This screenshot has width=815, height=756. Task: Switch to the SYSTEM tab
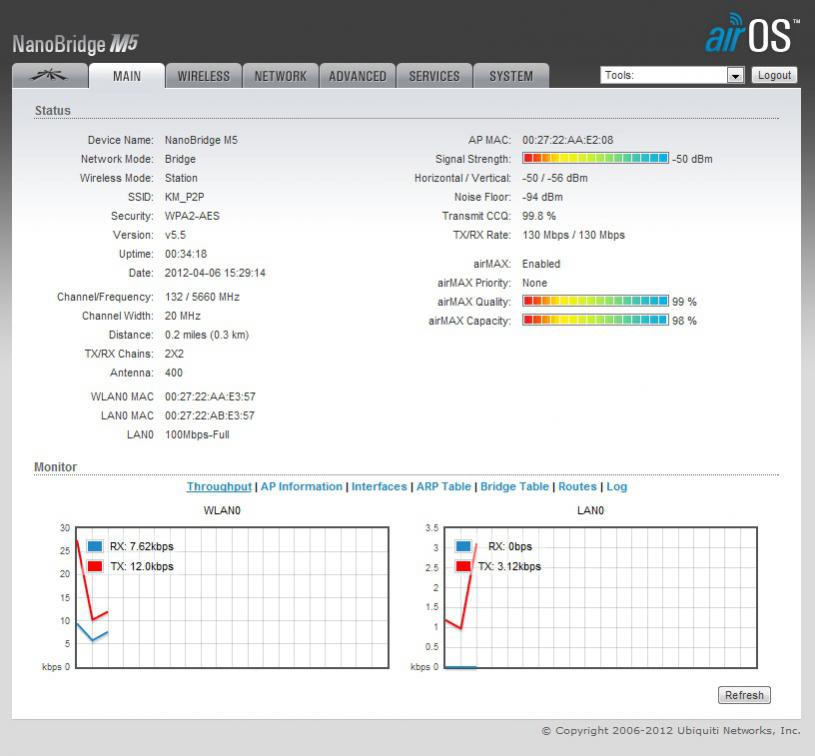coord(511,76)
